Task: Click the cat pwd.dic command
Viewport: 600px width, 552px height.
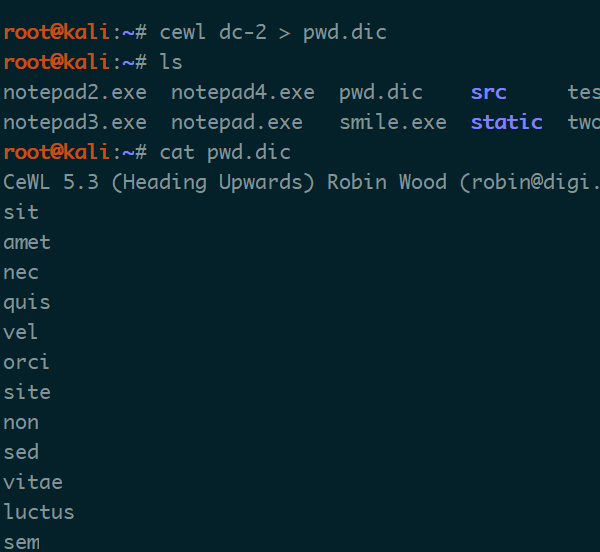Action: click(x=225, y=153)
